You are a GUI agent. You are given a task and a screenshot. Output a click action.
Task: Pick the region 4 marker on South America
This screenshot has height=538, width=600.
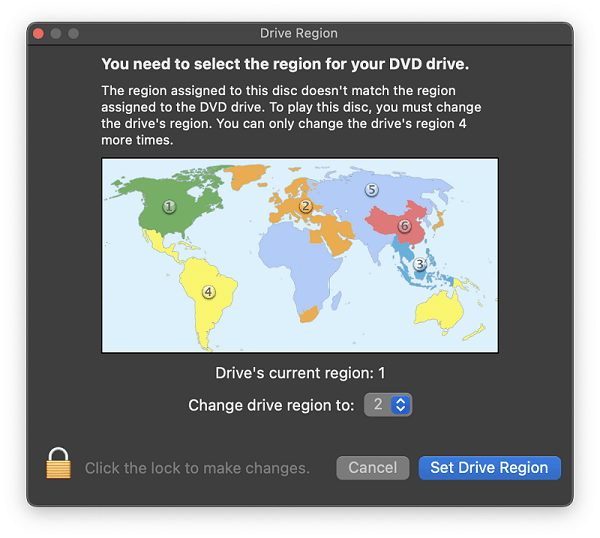[208, 292]
